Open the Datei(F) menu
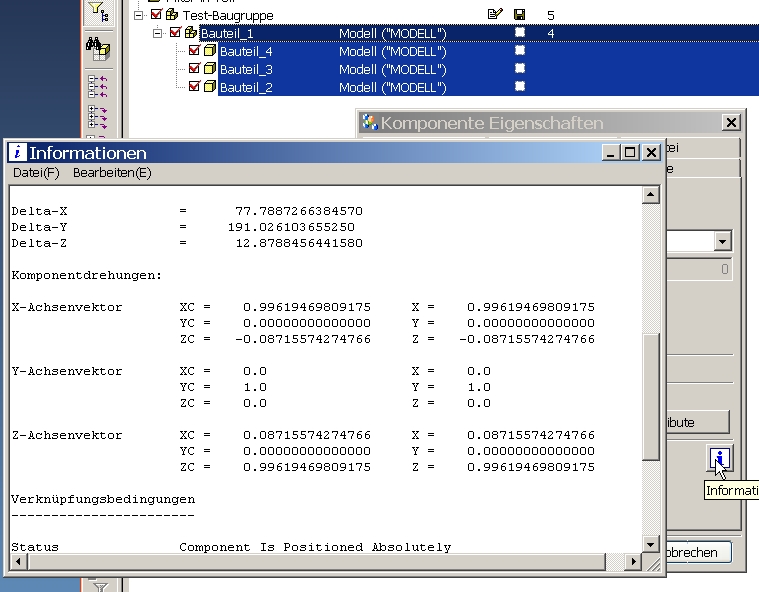Screen dimensions: 759x592 pyautogui.click(x=36, y=173)
